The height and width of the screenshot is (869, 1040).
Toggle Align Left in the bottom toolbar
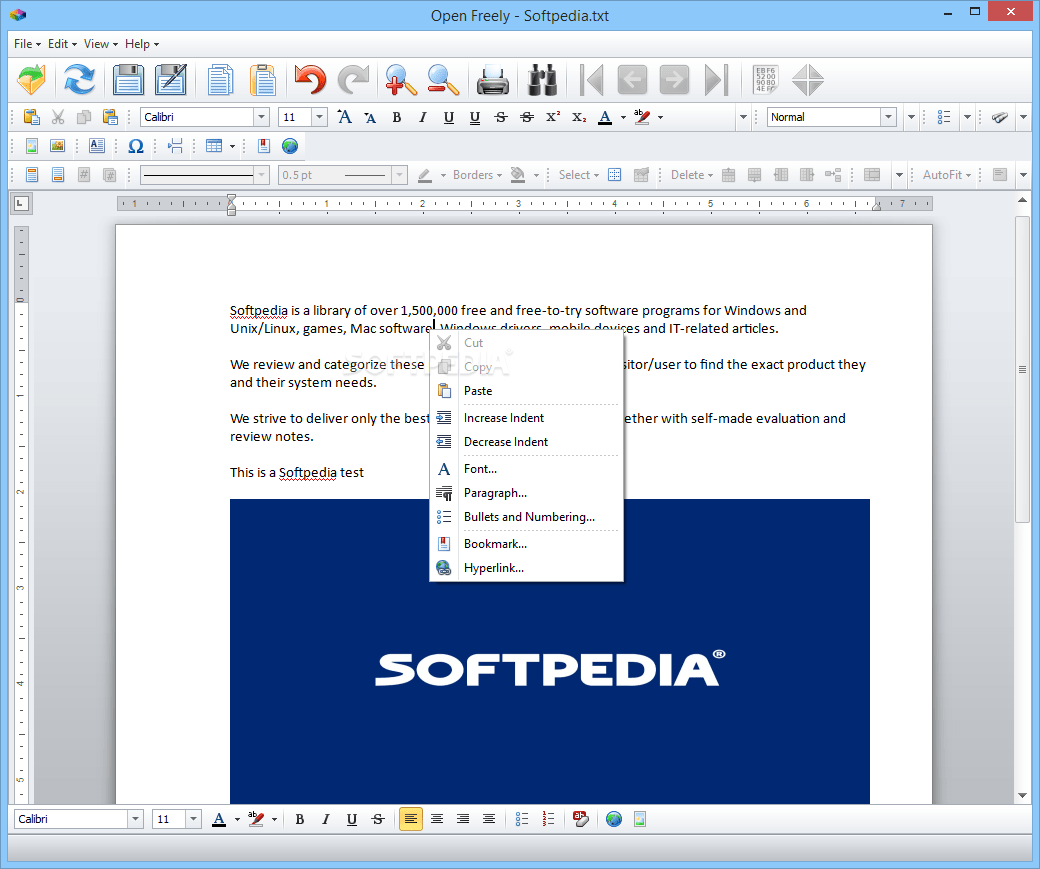(411, 819)
